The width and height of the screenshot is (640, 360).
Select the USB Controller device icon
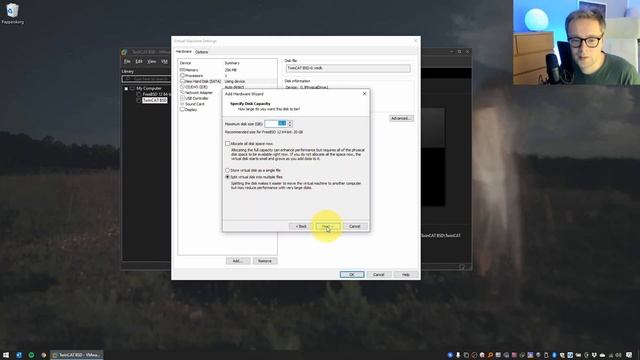[x=182, y=98]
